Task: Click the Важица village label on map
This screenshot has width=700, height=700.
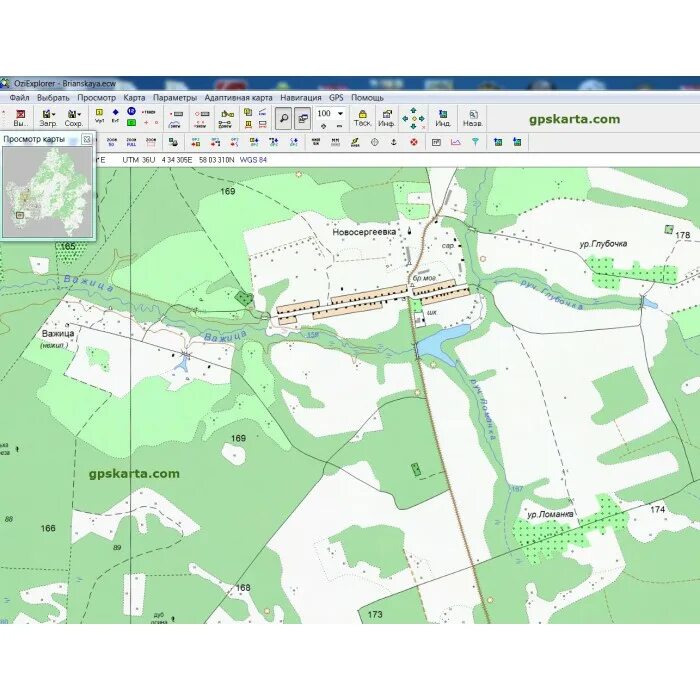Action: pyautogui.click(x=58, y=333)
